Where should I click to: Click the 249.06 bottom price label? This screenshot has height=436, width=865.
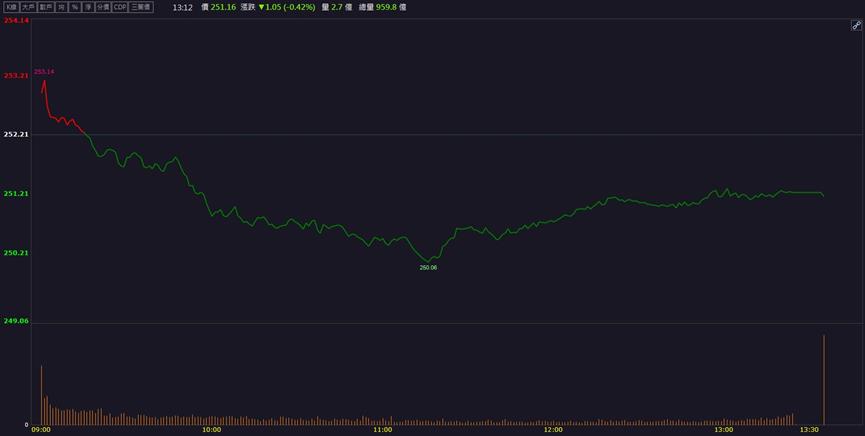coord(15,321)
